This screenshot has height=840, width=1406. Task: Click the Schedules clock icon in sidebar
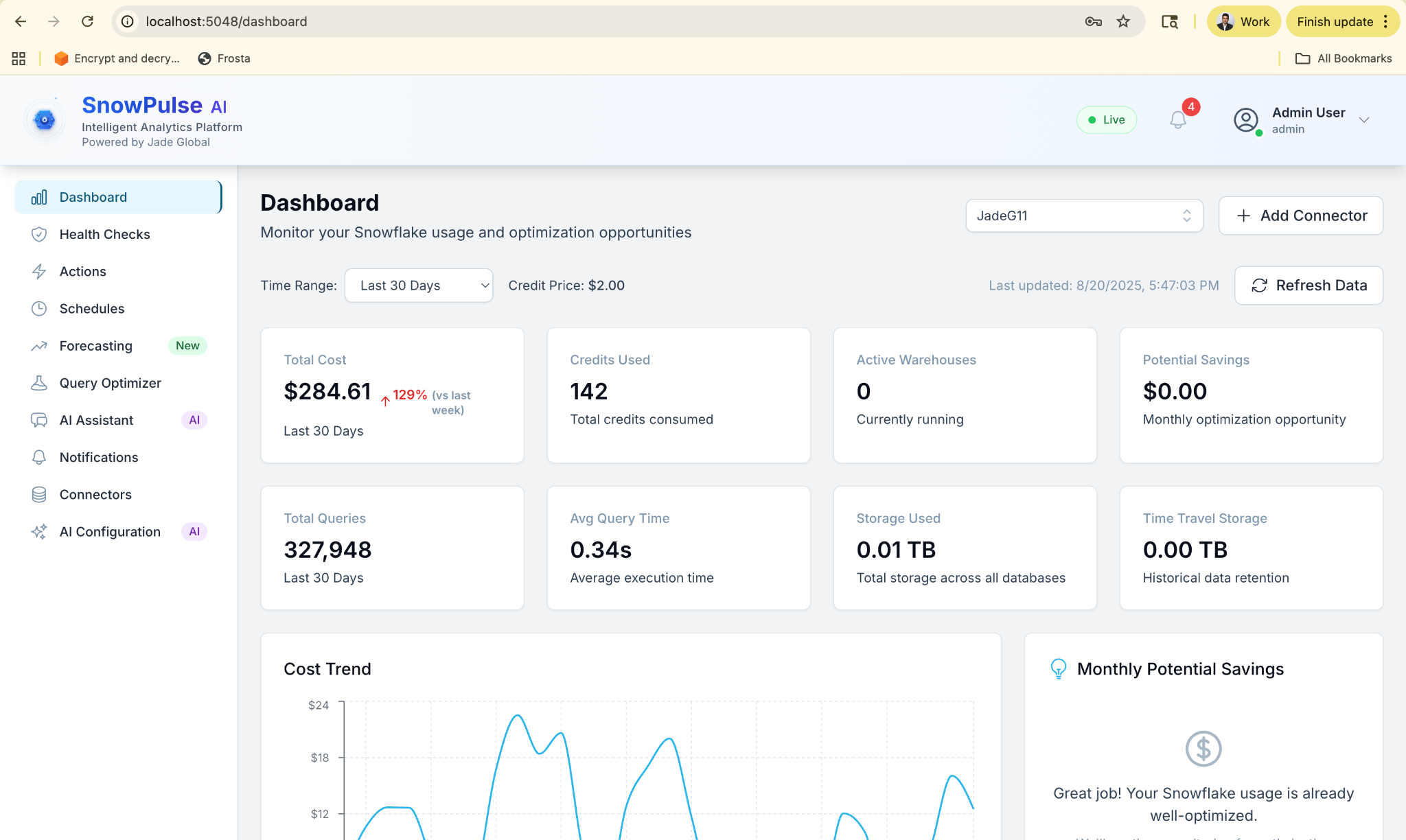coord(39,309)
